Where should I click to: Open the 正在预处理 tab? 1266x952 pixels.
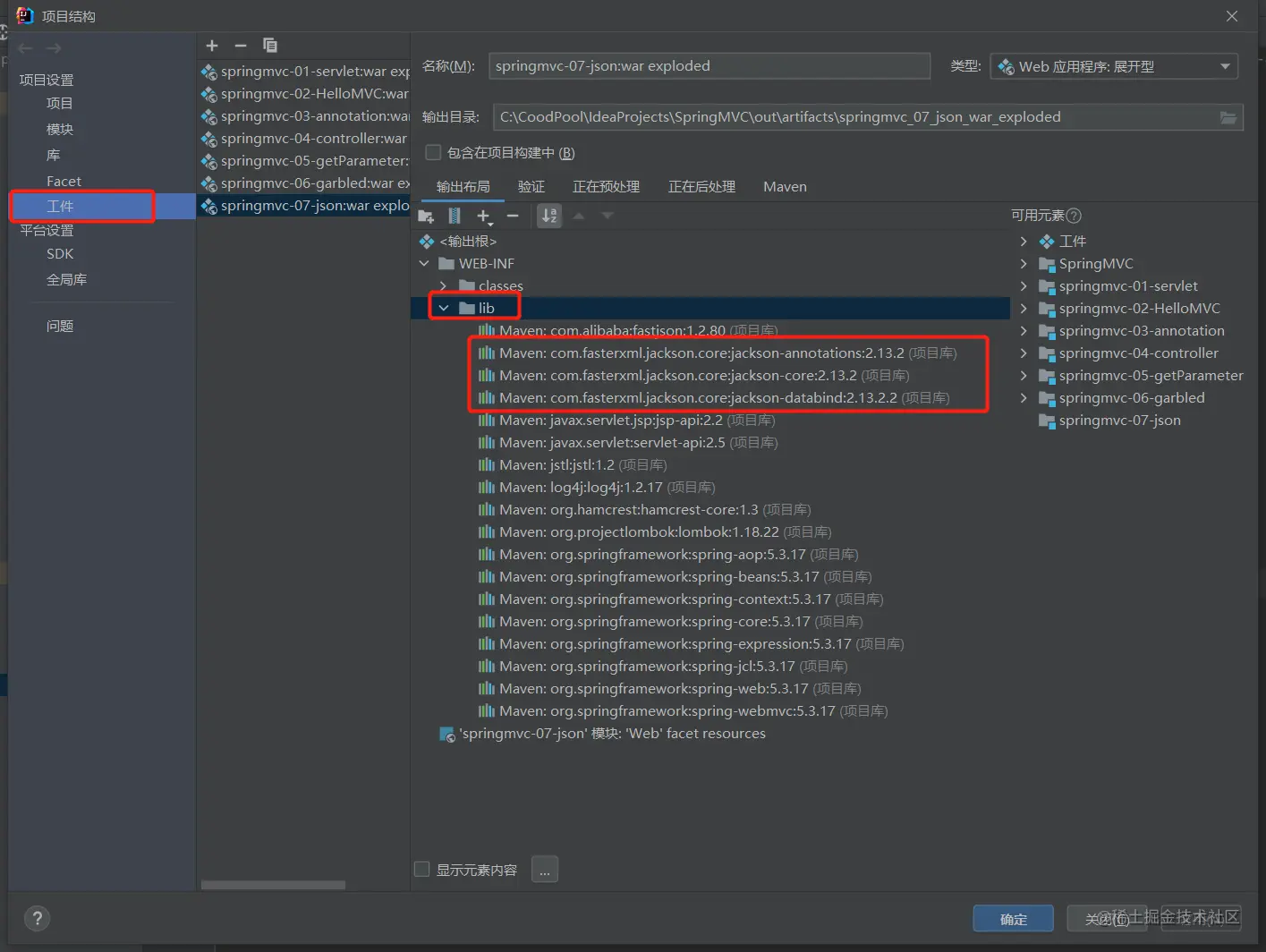tap(607, 186)
